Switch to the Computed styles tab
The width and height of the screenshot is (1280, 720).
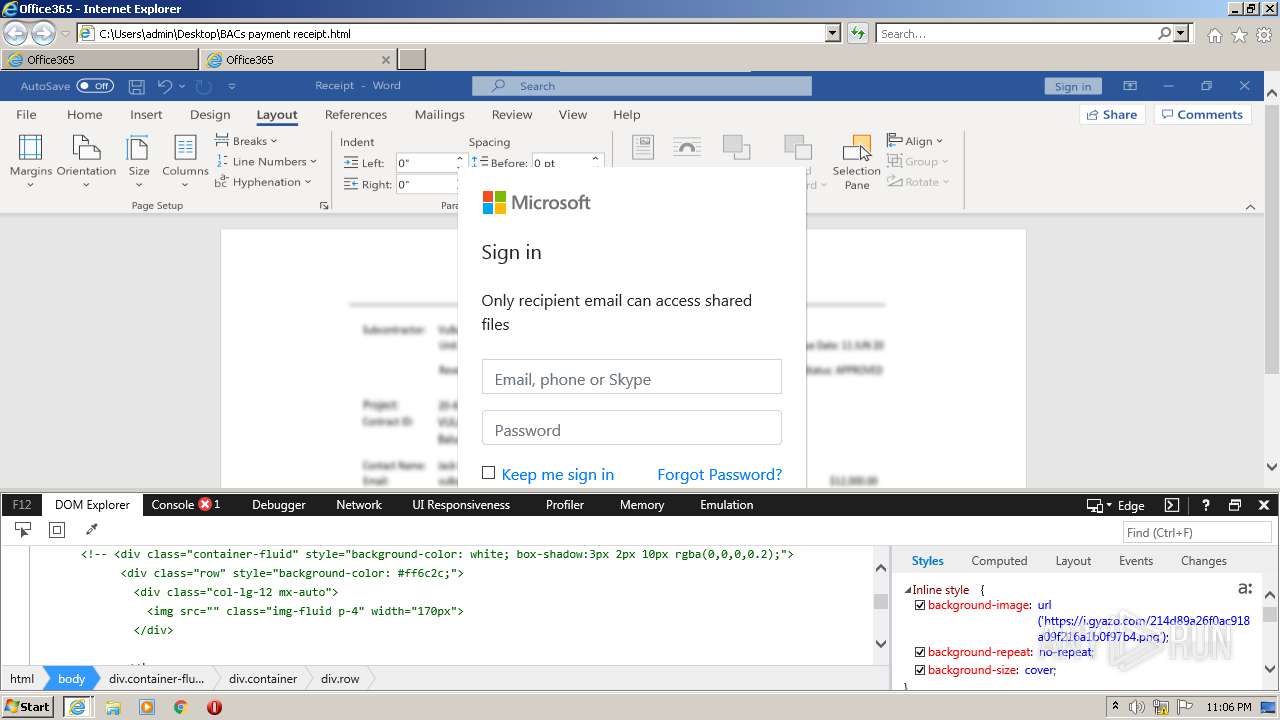click(999, 561)
